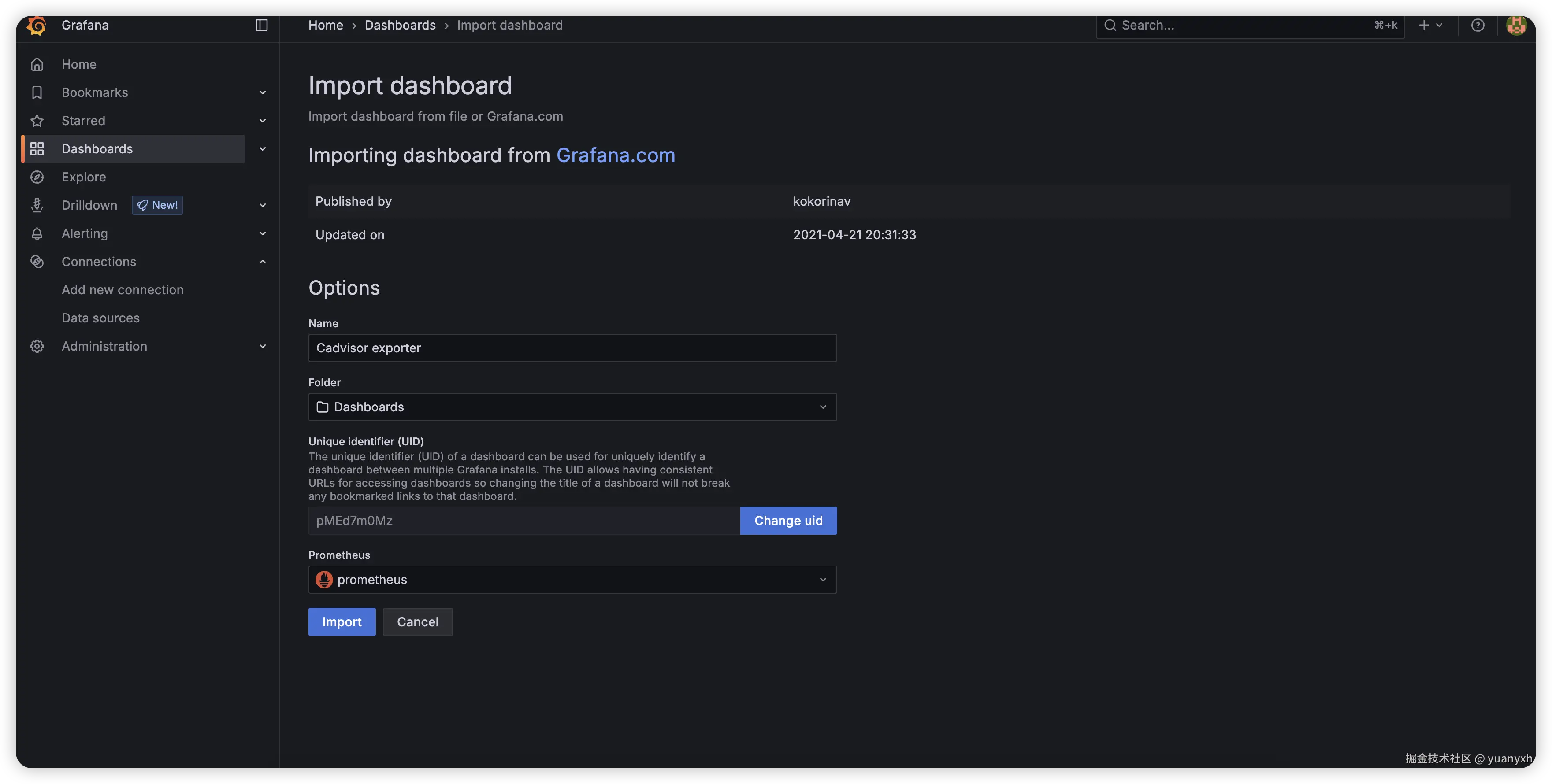Open Explore using the compass icon

click(37, 177)
